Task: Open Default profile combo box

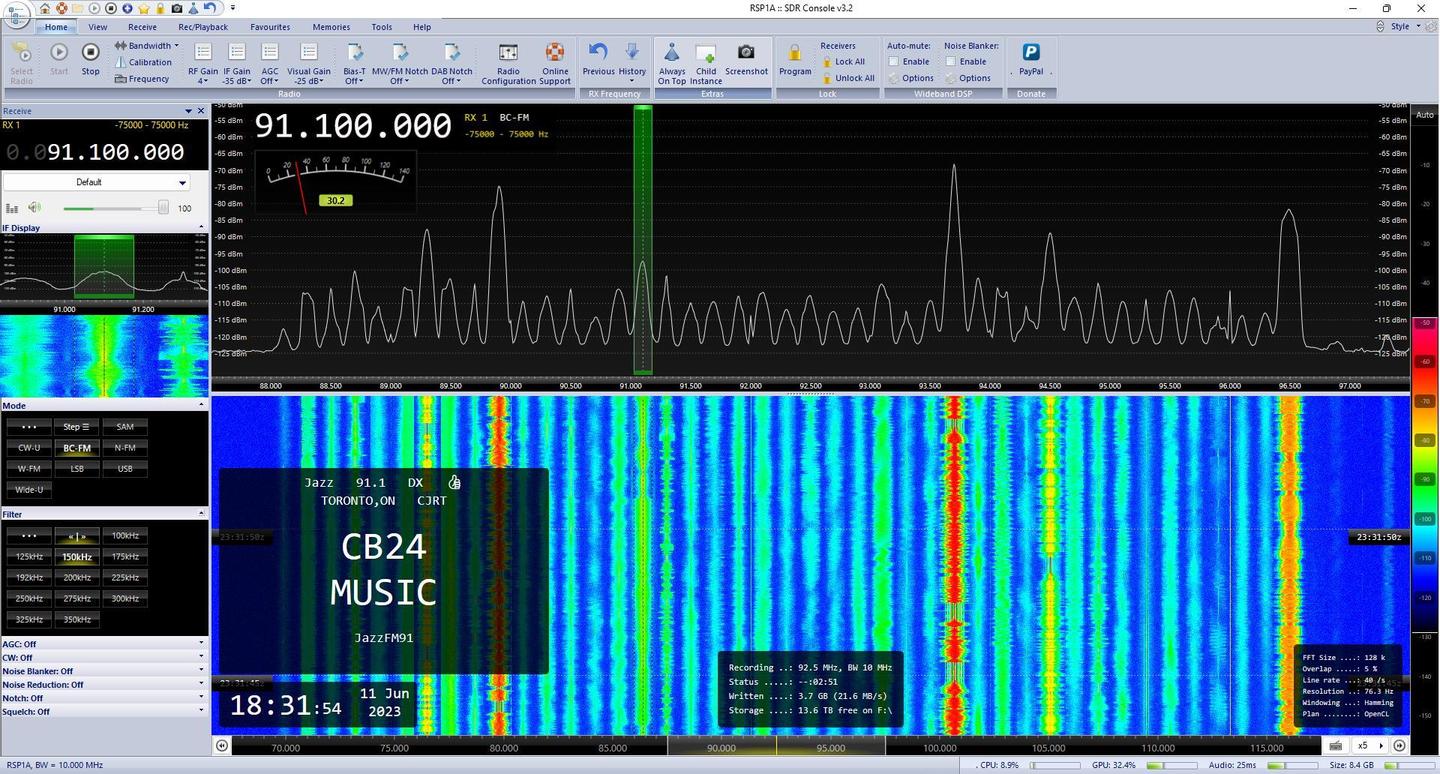Action: tap(96, 182)
